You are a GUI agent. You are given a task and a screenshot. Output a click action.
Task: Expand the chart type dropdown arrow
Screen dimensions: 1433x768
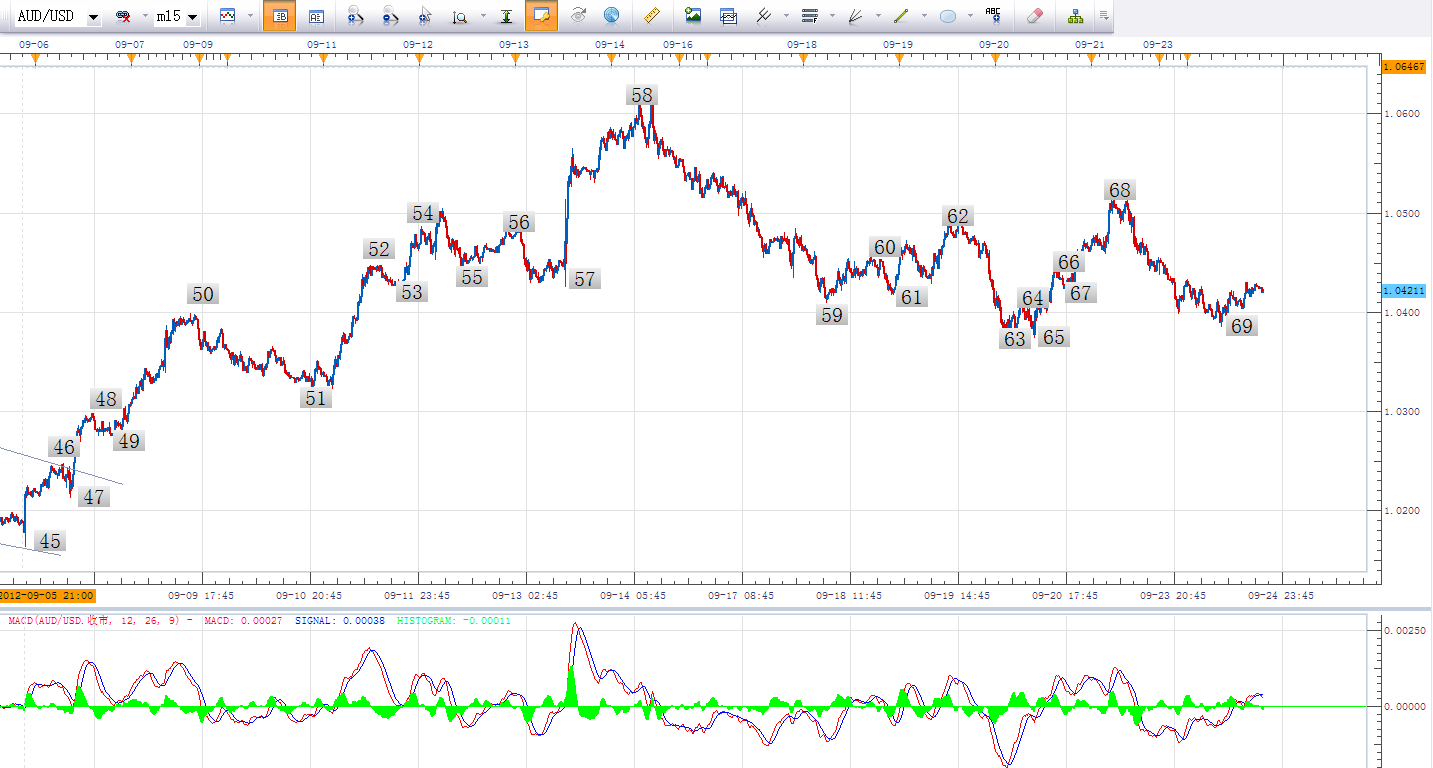click(249, 16)
